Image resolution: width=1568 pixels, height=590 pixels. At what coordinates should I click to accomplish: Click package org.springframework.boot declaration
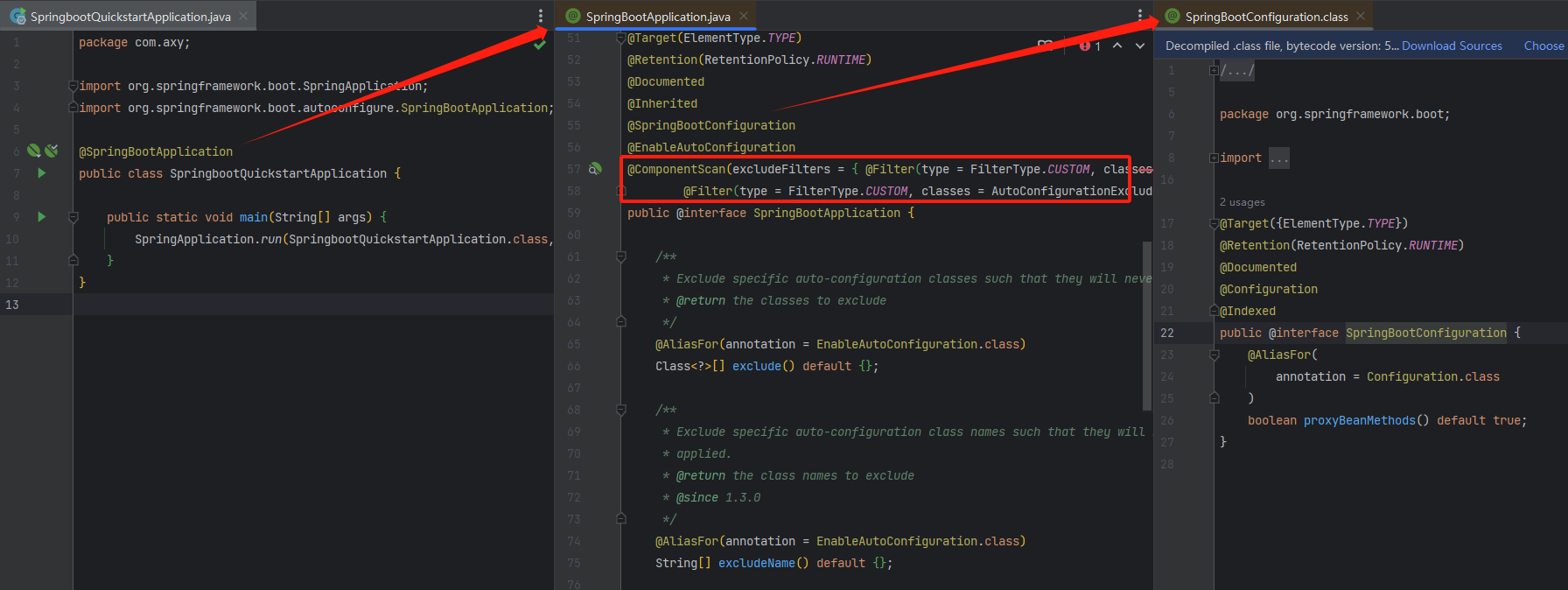(x=1334, y=114)
